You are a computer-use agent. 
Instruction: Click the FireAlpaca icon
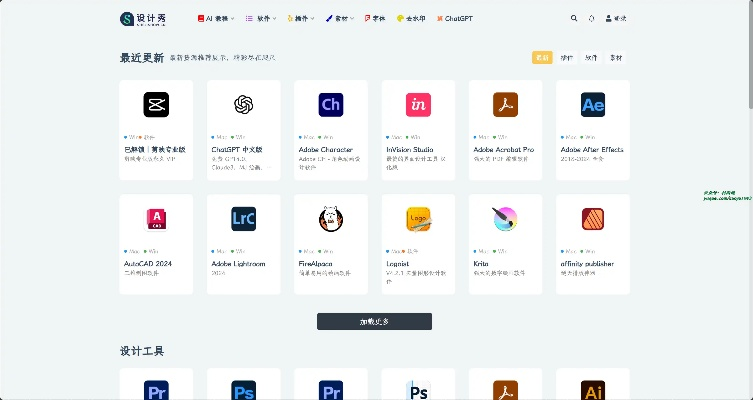pyautogui.click(x=330, y=219)
